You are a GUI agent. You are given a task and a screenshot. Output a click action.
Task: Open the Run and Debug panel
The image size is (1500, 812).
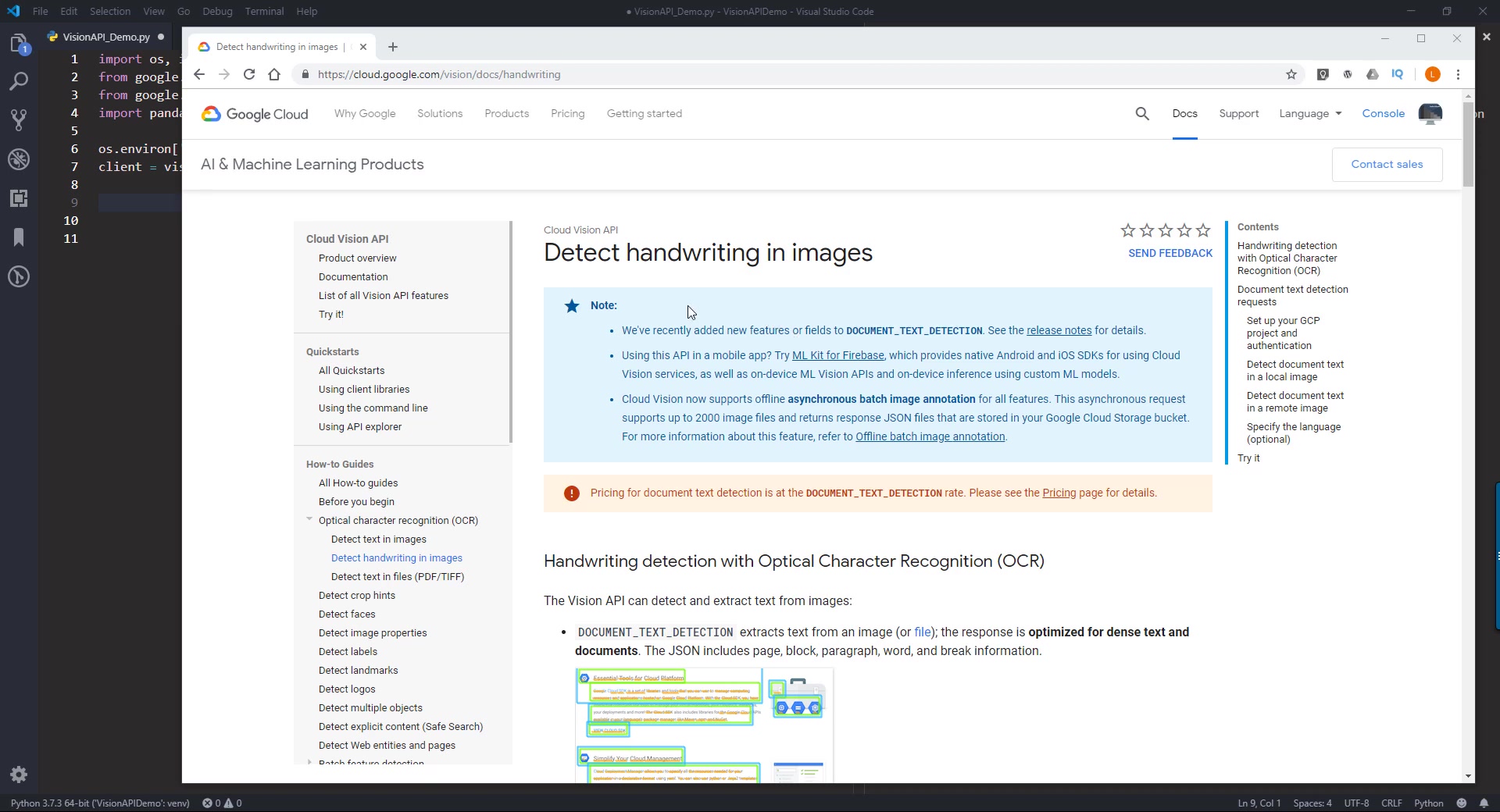tap(19, 159)
